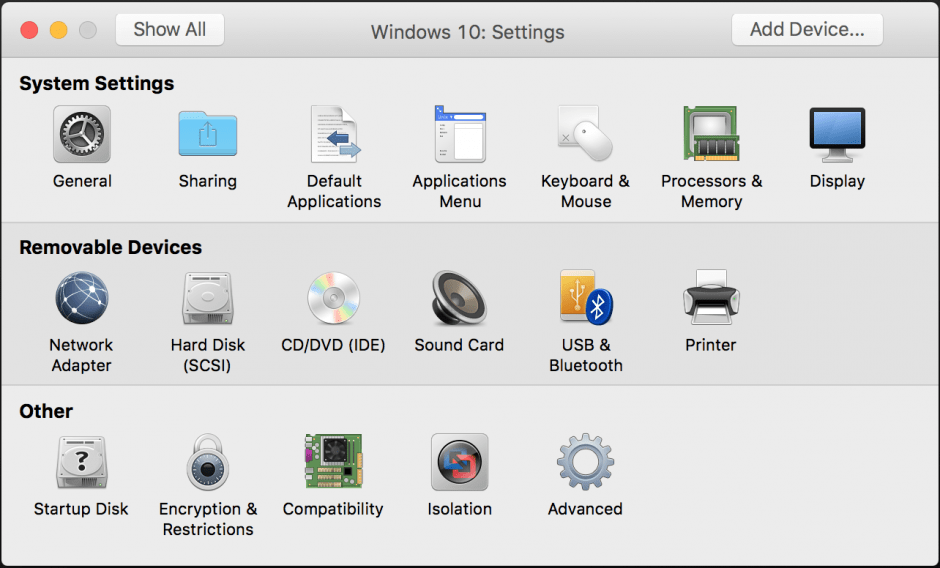Open Keyboard & Mouse settings
Screen dimensions: 940x568
pyautogui.click(x=585, y=134)
